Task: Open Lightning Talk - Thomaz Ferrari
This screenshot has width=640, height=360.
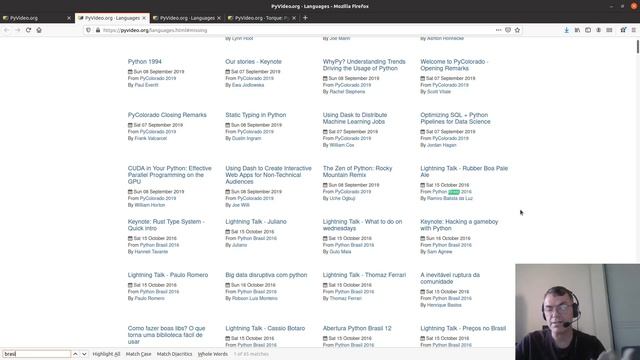Action: tap(364, 275)
